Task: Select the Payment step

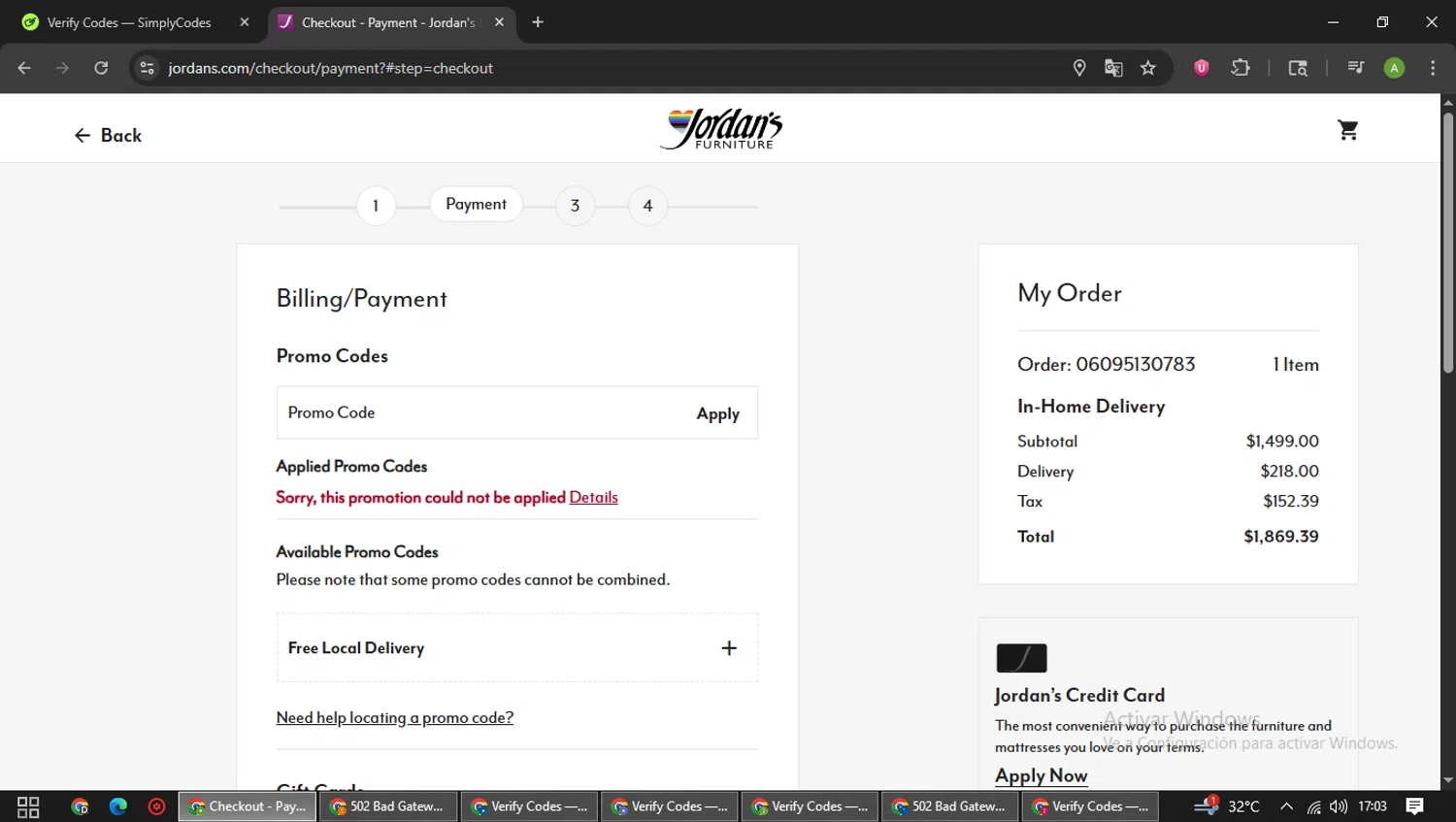Action: click(x=476, y=204)
